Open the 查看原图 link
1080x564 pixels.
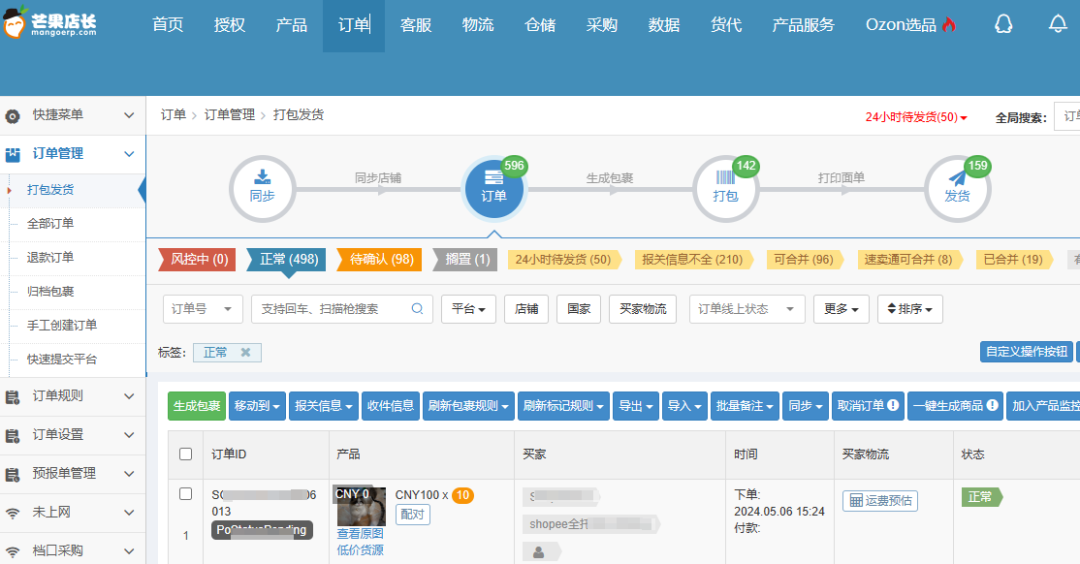[x=360, y=534]
